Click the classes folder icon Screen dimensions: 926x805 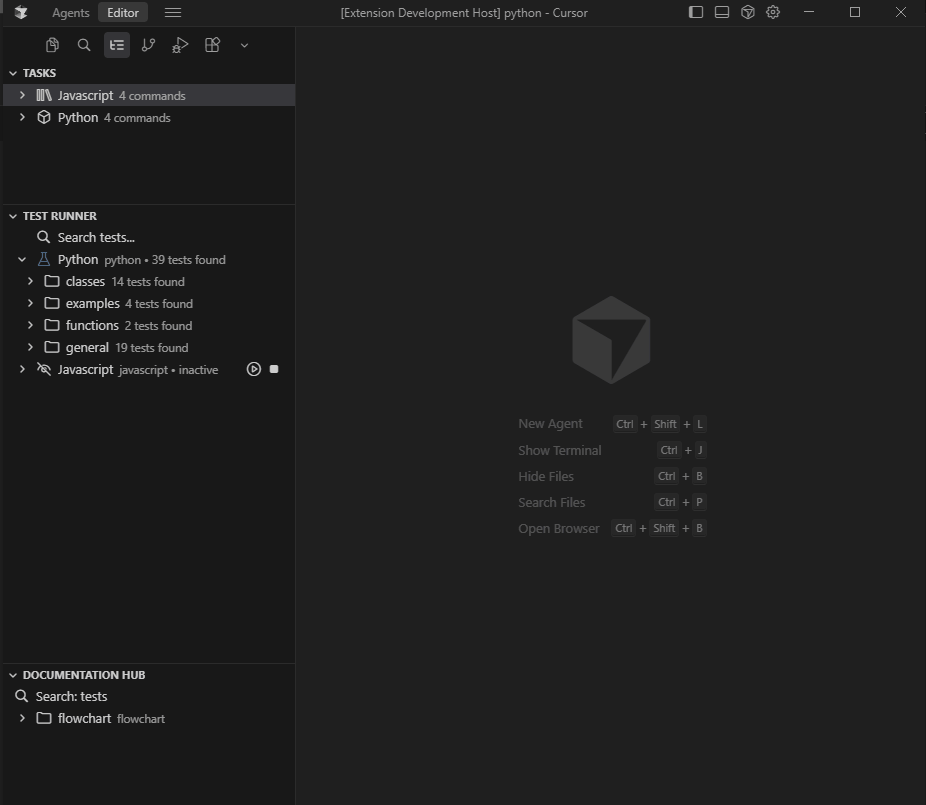[52, 281]
